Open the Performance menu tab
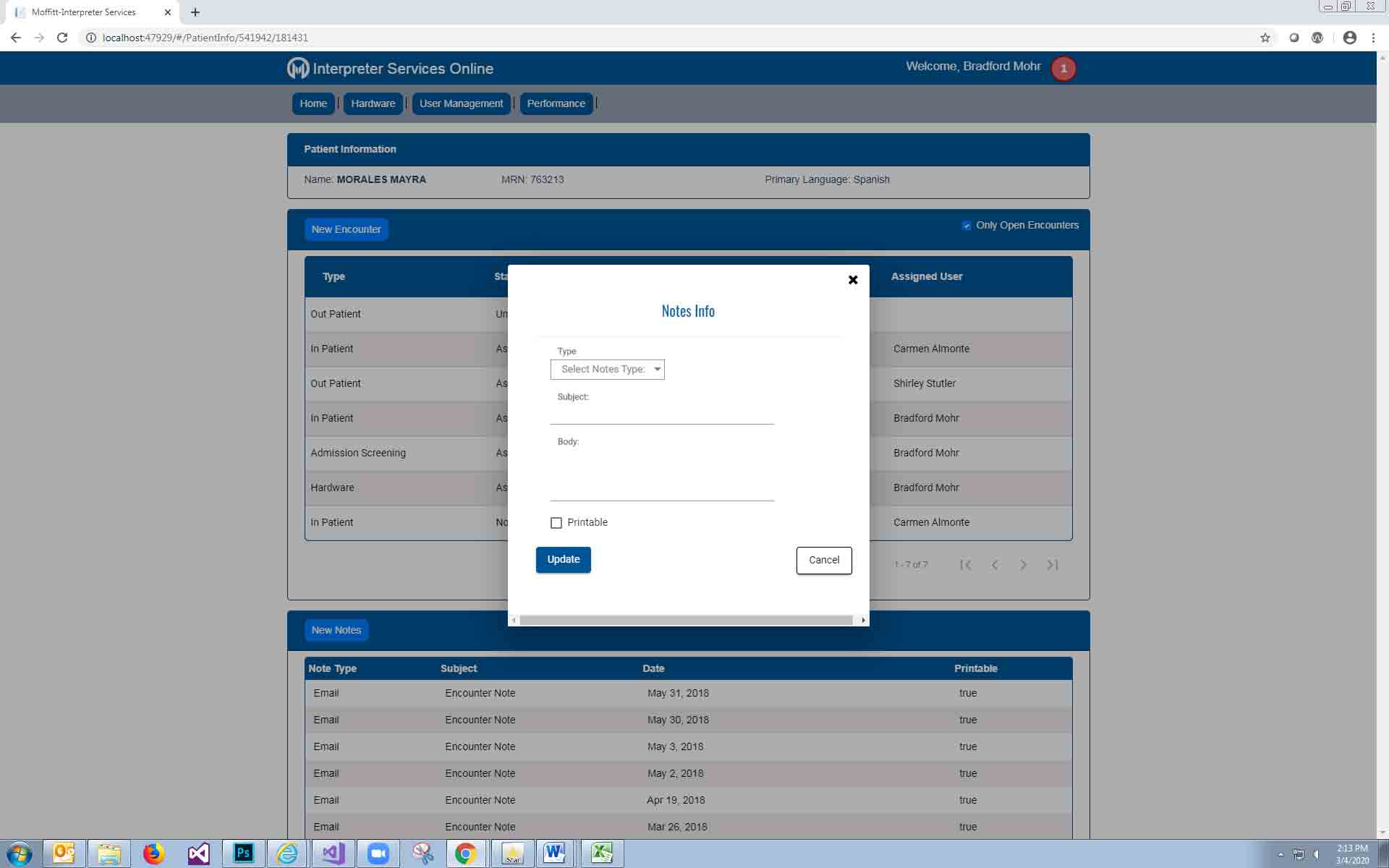This screenshot has width=1389, height=868. tap(556, 103)
